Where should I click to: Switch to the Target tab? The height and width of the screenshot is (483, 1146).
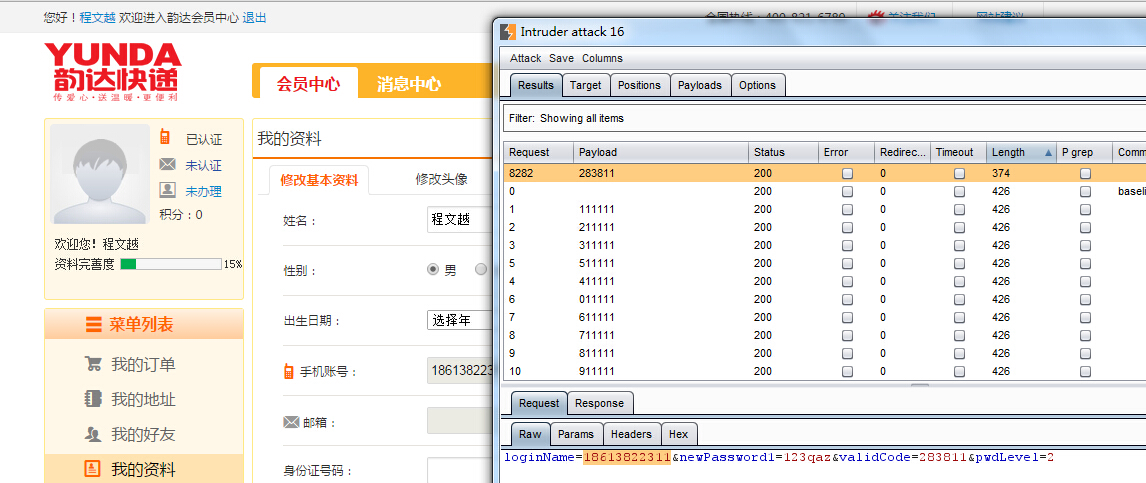click(585, 85)
